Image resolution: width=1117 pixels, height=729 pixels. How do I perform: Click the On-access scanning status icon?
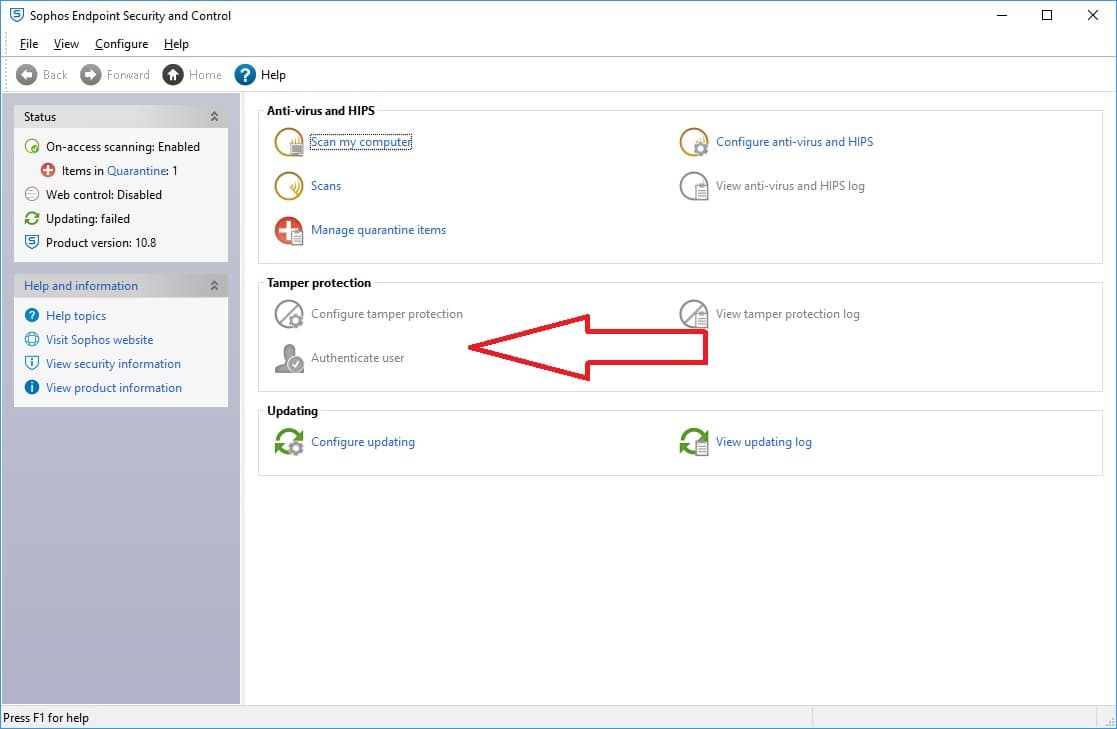point(32,147)
